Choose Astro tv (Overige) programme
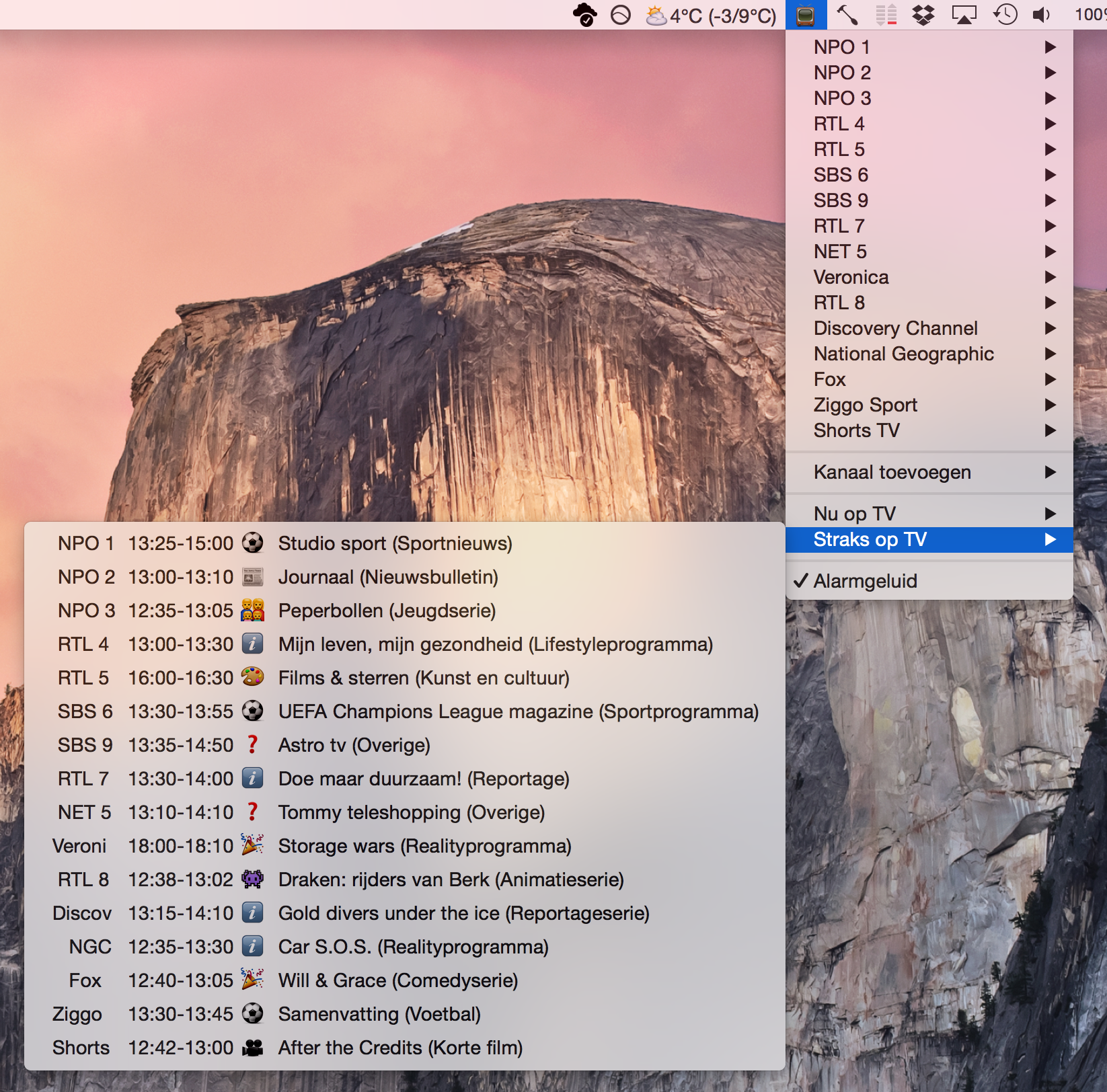1107x1092 pixels. (354, 745)
